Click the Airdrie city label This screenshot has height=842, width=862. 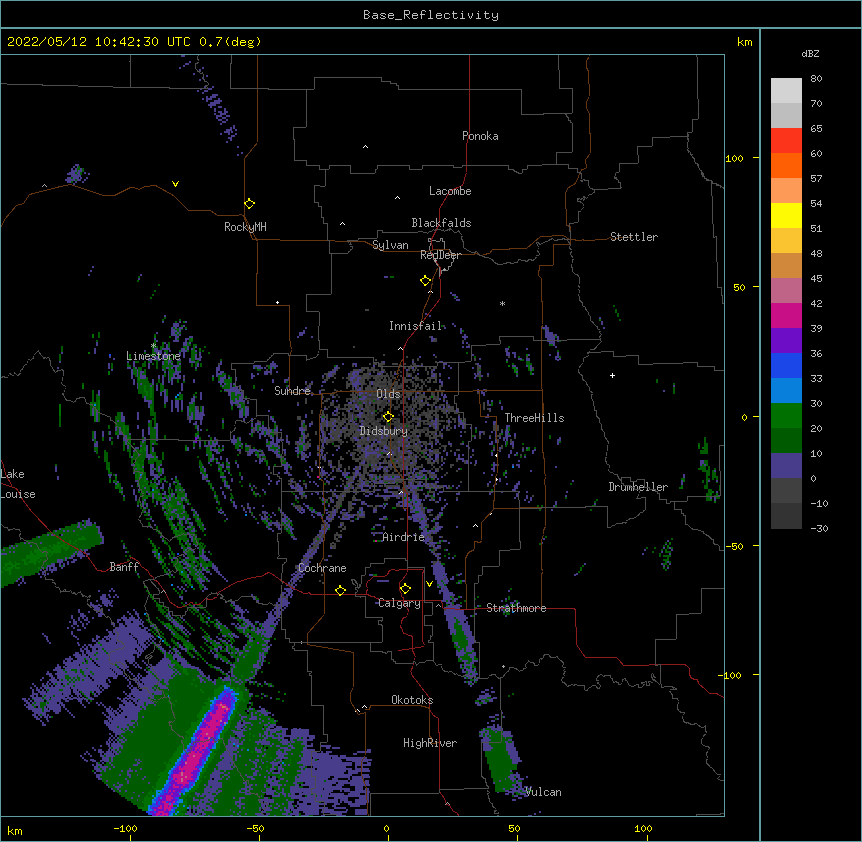pyautogui.click(x=404, y=537)
